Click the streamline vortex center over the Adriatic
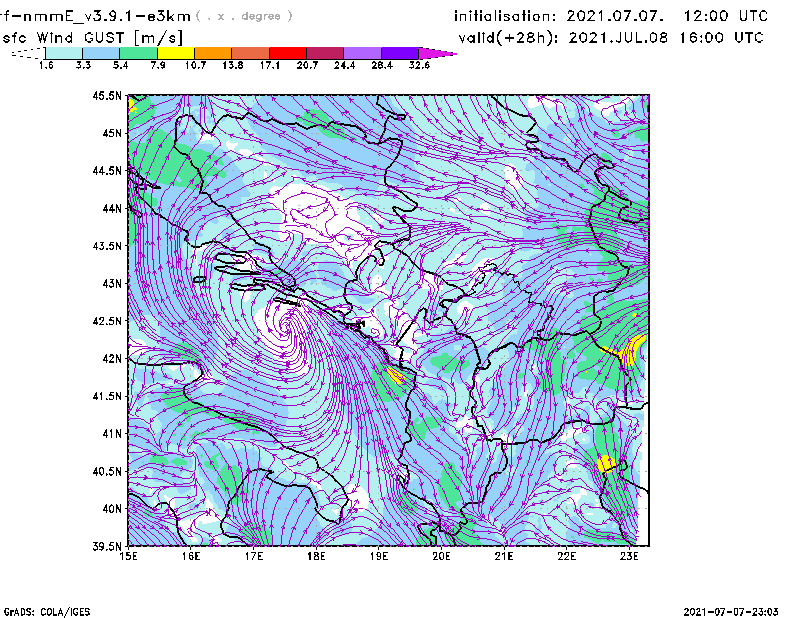Image resolution: width=800 pixels, height=618 pixels. point(288,325)
